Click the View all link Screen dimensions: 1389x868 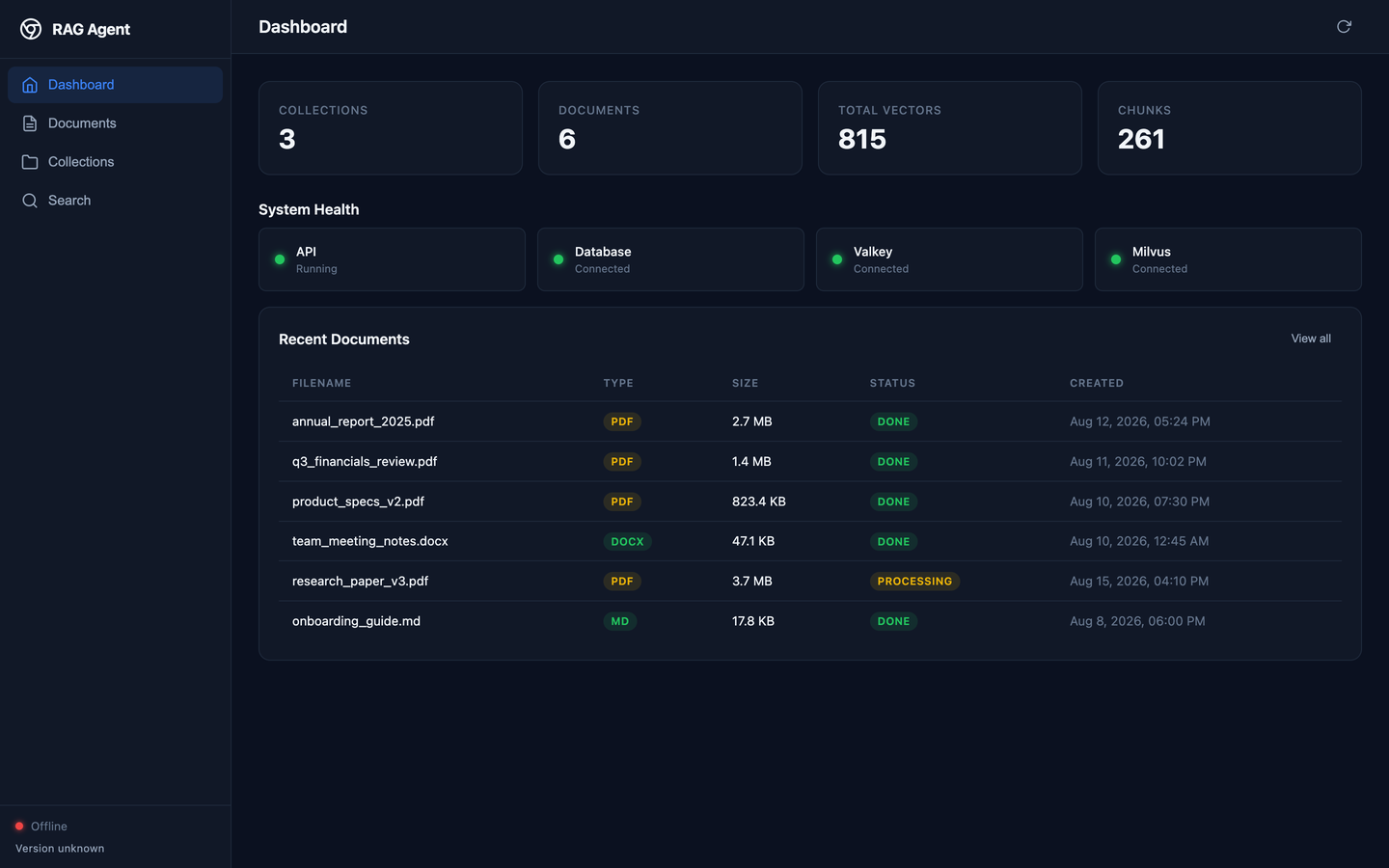(1311, 339)
